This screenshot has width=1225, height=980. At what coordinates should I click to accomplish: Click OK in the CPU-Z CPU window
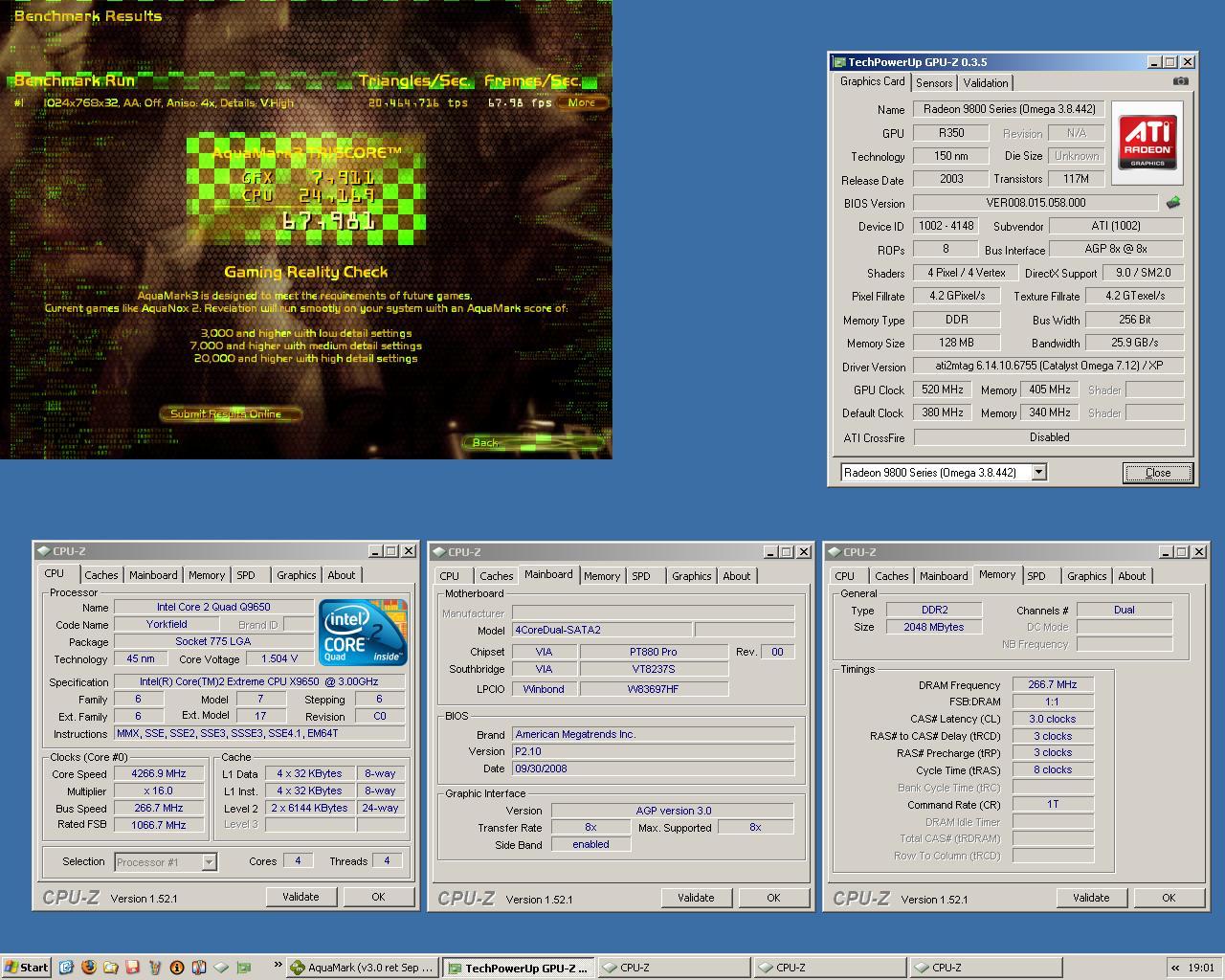(x=378, y=897)
